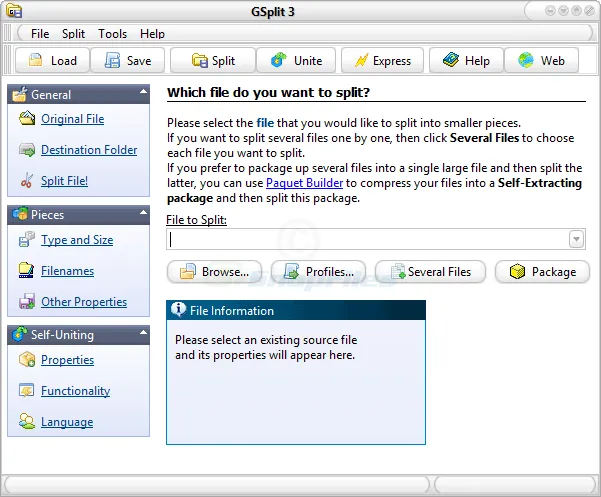Click the 'Which file do you want to split?' heading
Image resolution: width=601 pixels, height=497 pixels.
tap(268, 92)
